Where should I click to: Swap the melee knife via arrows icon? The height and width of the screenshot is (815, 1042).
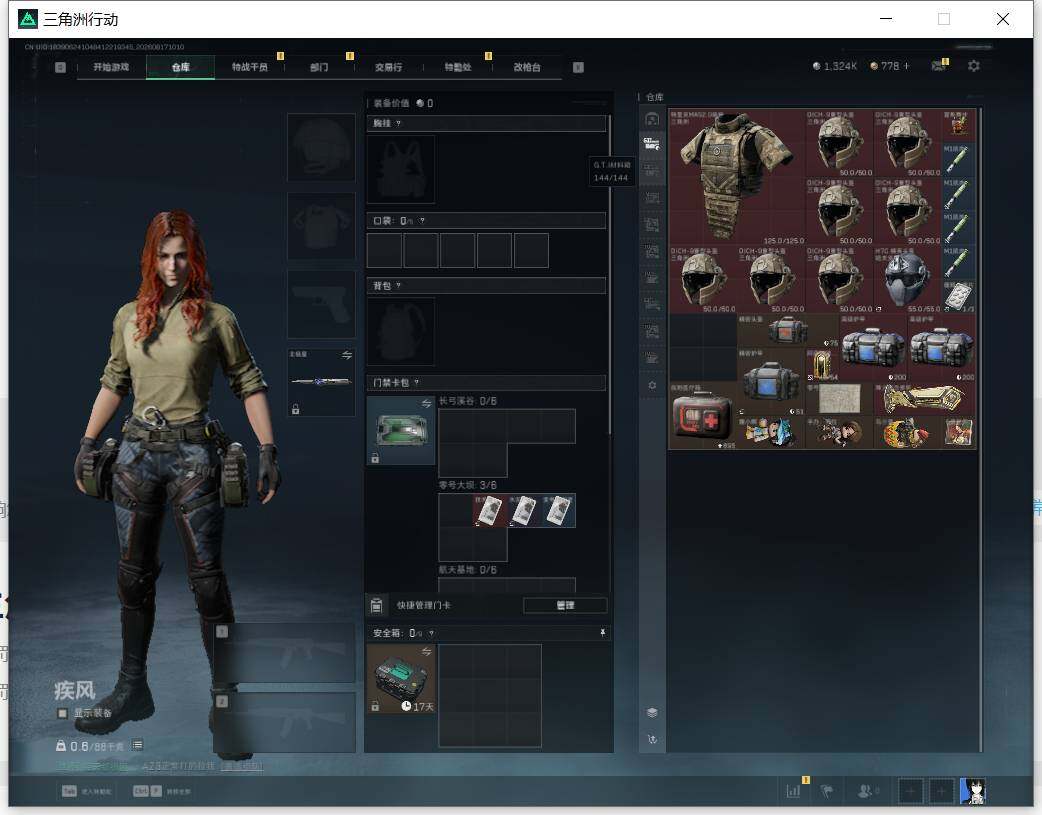(347, 355)
